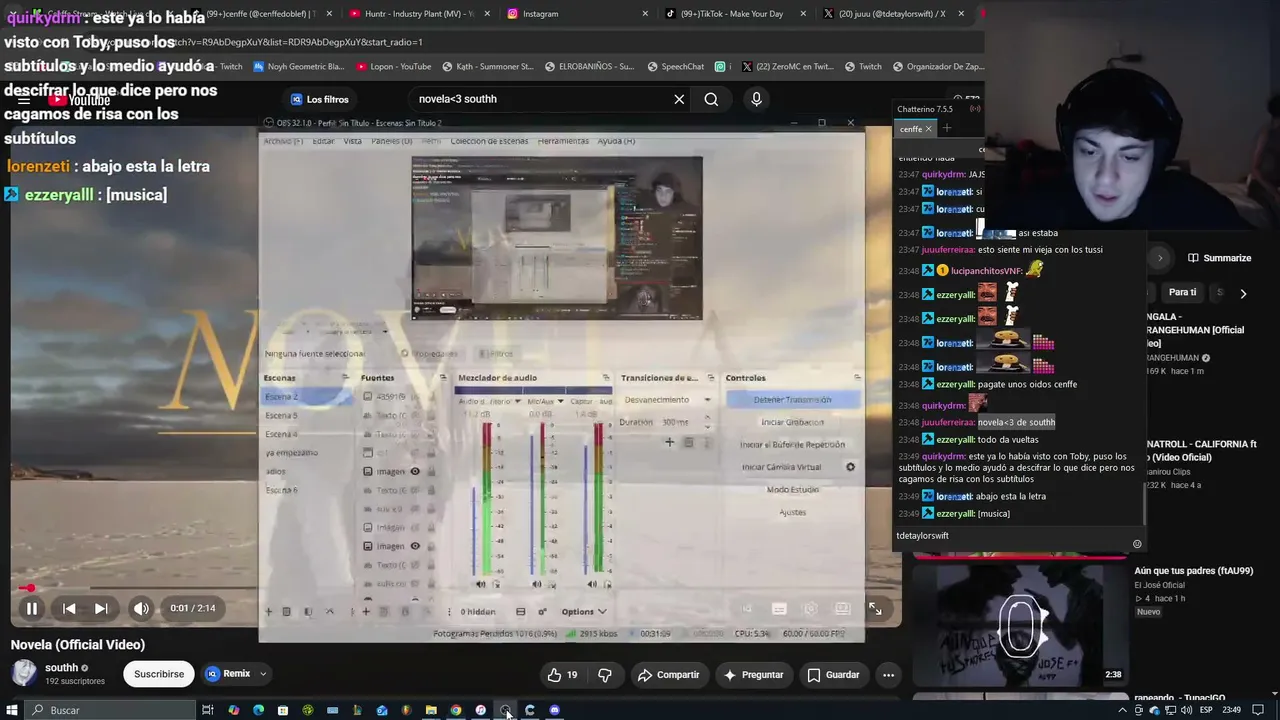
Task: Open the Archivo menu in OBS
Action: [283, 141]
